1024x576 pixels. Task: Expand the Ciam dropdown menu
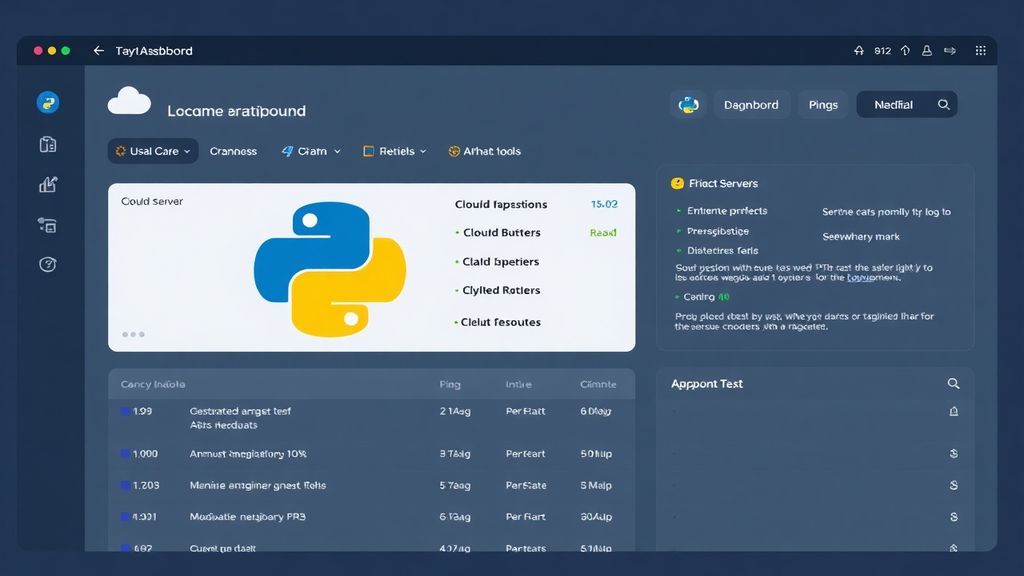tap(311, 151)
